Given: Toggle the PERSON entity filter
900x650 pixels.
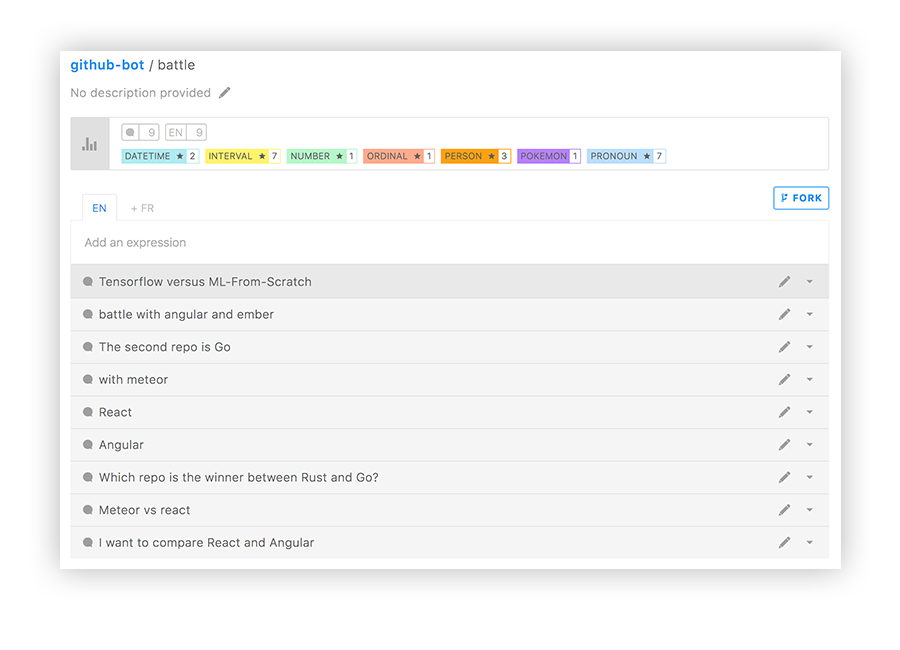Looking at the screenshot, I should (x=475, y=155).
